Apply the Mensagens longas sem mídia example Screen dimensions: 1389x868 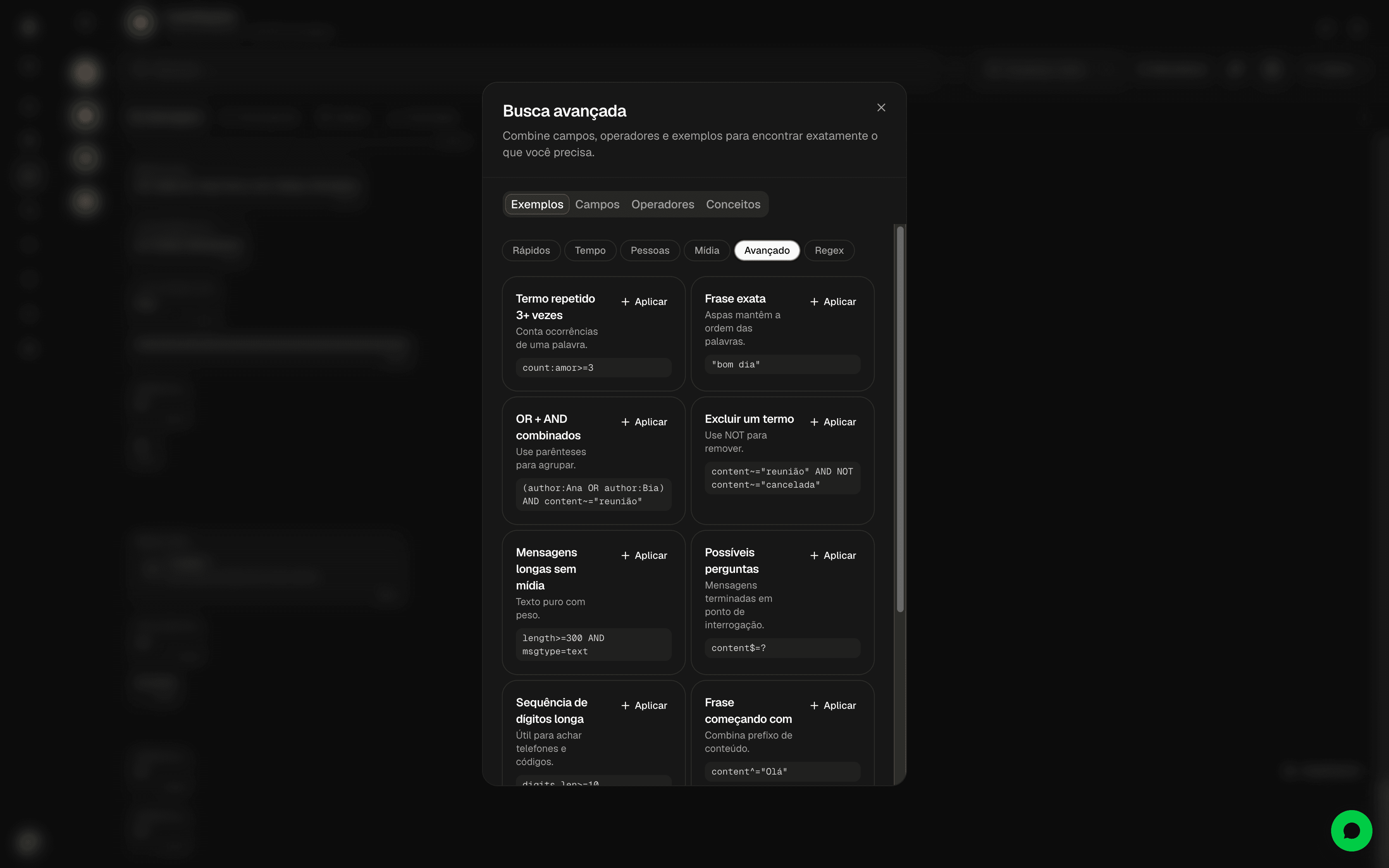[644, 555]
